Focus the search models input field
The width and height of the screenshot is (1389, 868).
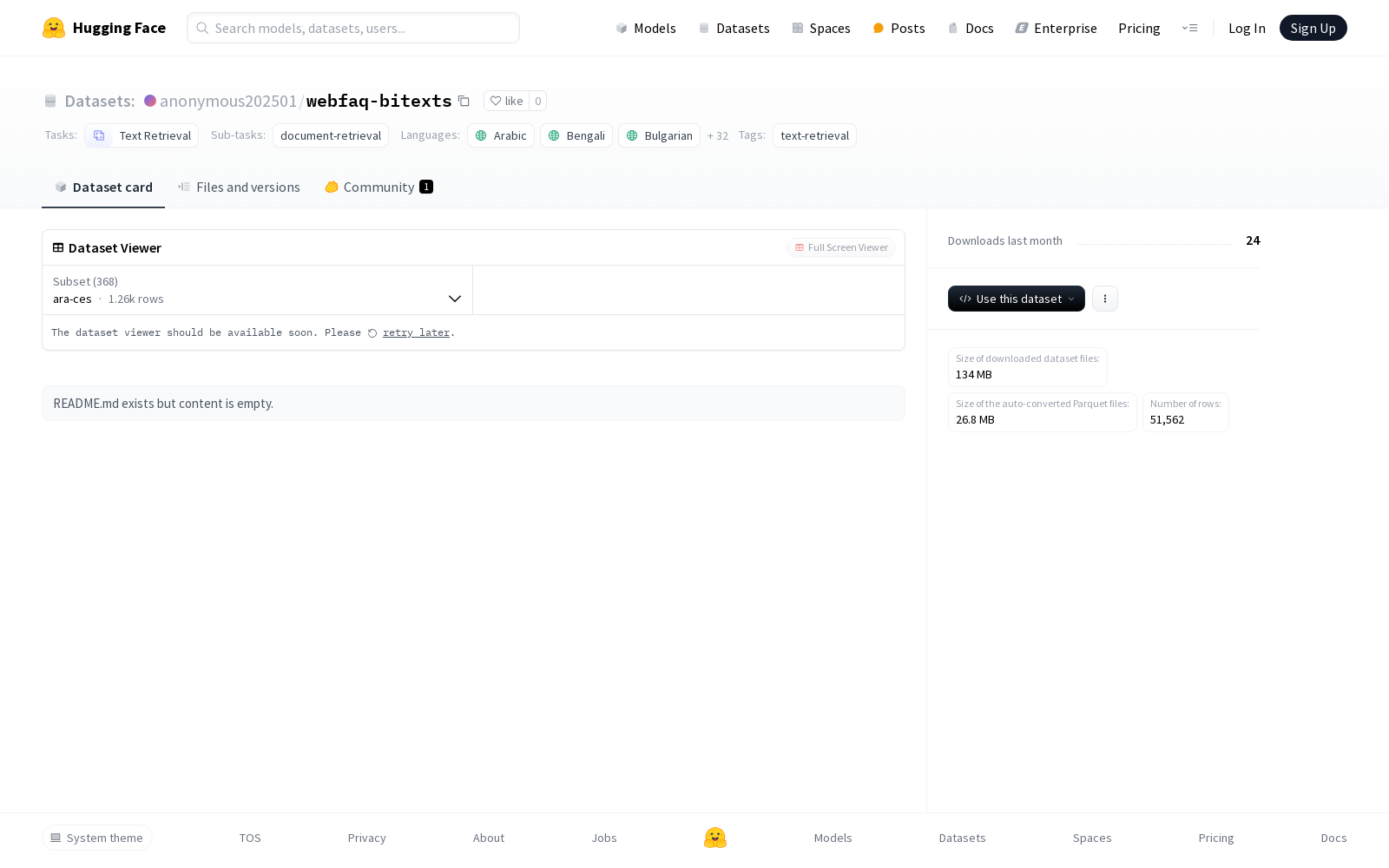[353, 28]
